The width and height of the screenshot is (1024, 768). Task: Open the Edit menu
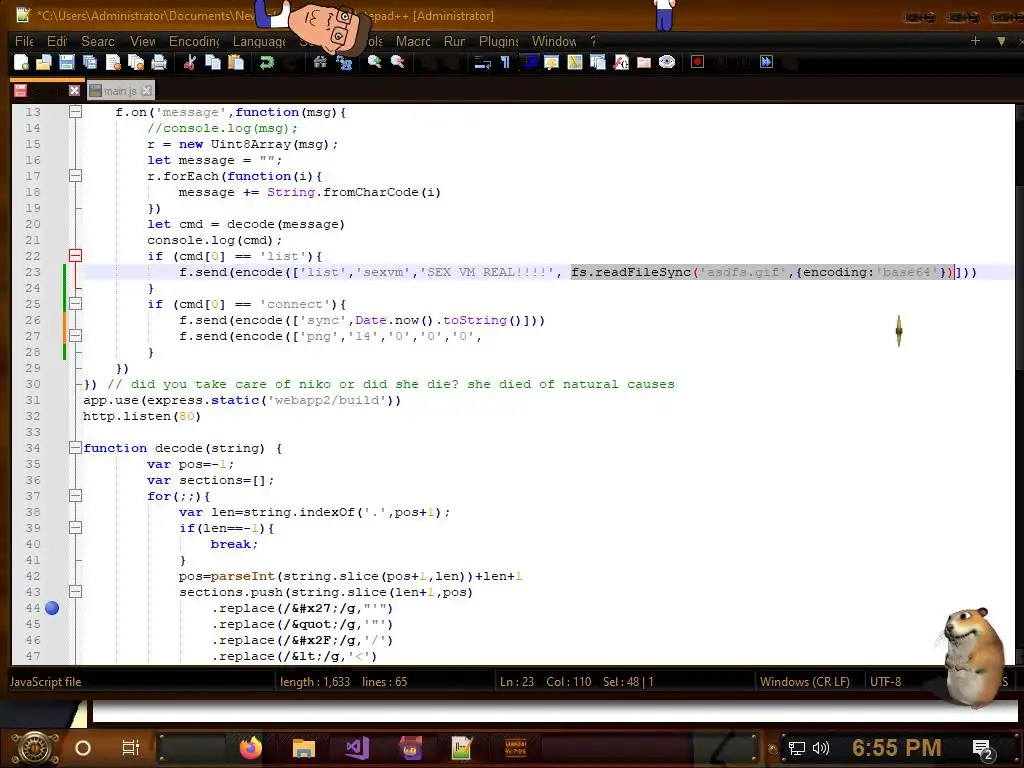57,41
